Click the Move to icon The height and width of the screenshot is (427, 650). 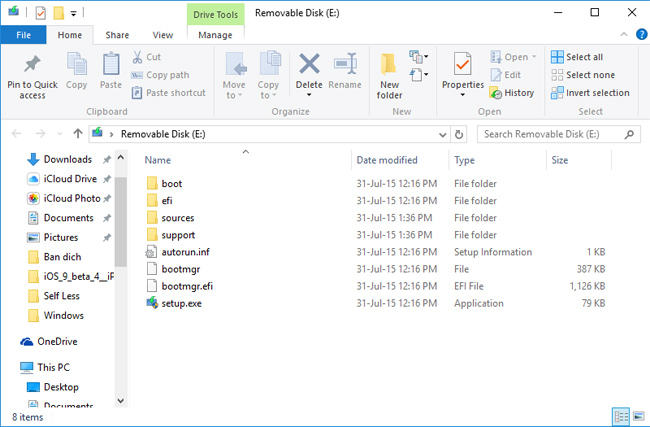pyautogui.click(x=235, y=63)
